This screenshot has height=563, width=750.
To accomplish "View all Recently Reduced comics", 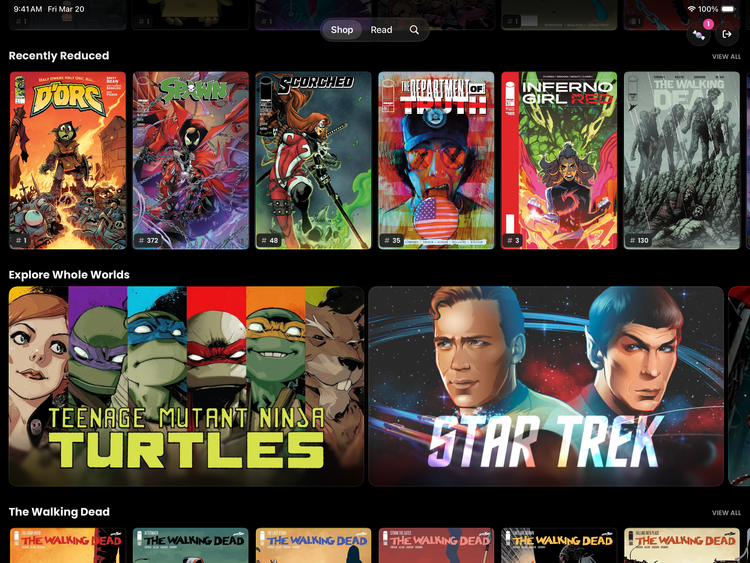I will (x=726, y=56).
